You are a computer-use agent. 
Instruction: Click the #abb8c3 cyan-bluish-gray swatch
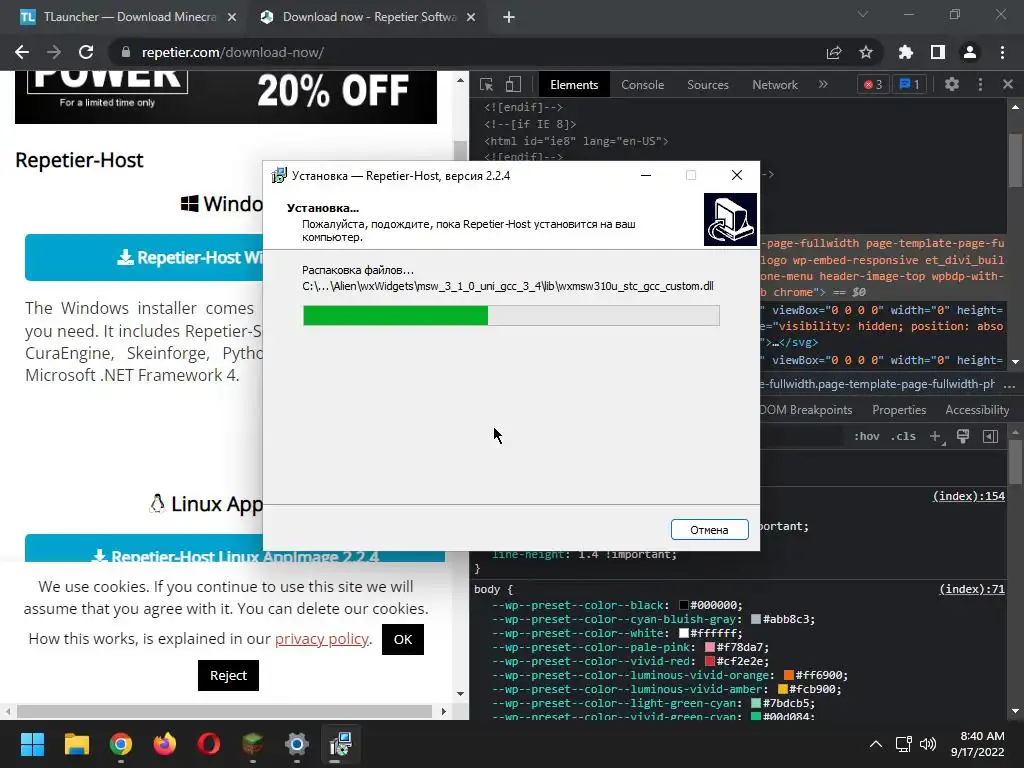[756, 619]
